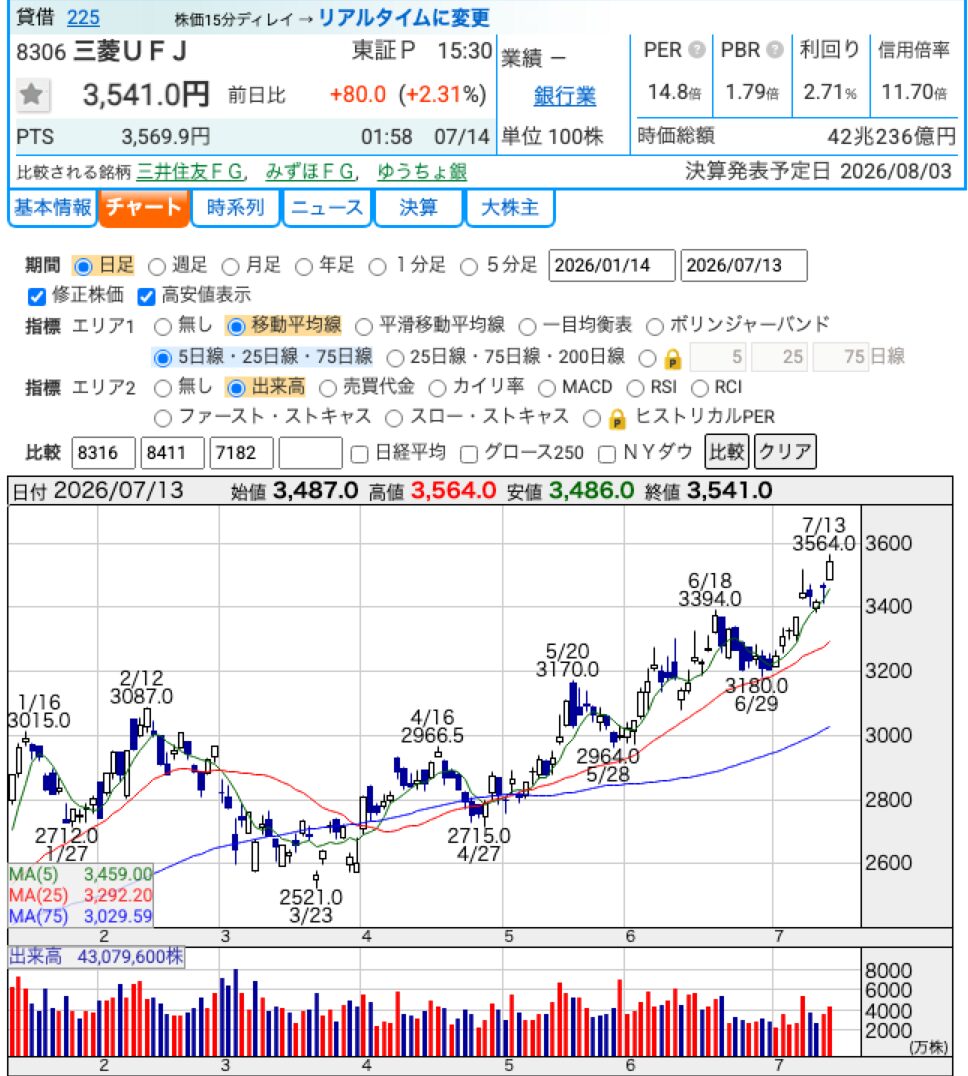Open the PER help question-mark icon
This screenshot has width=968, height=1076.
click(x=696, y=50)
